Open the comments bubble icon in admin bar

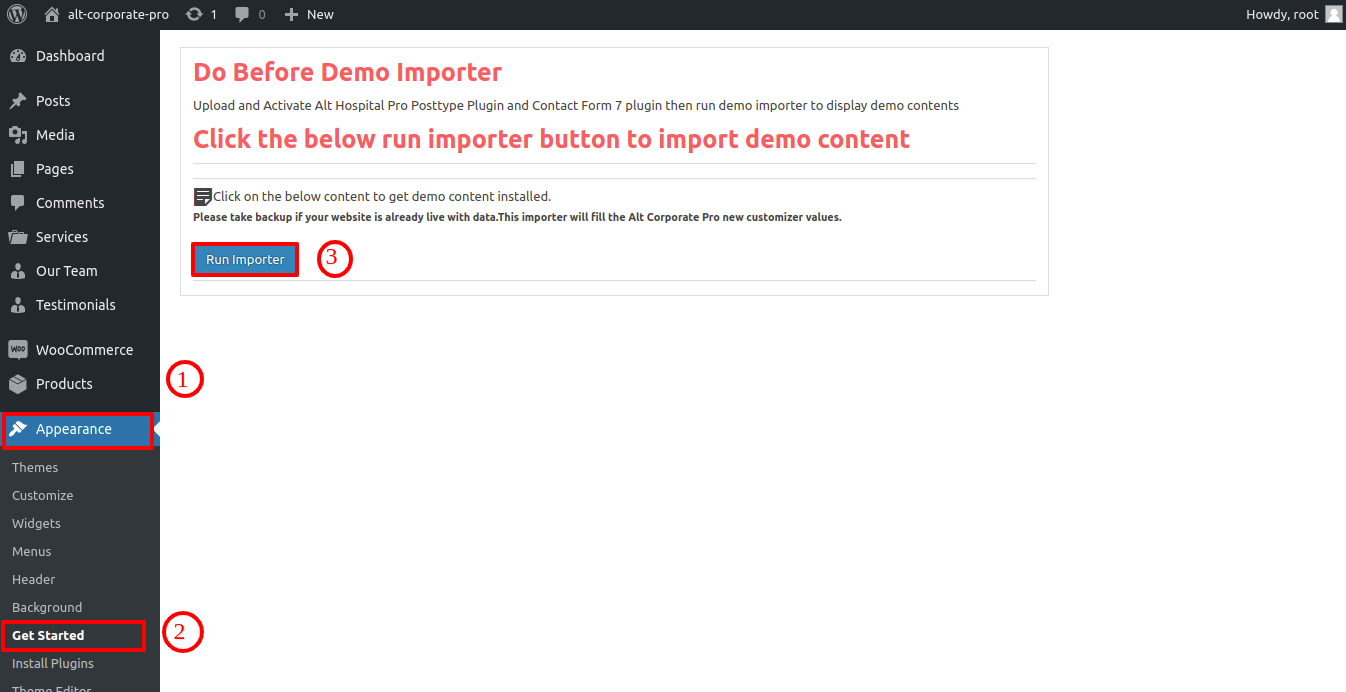[242, 15]
